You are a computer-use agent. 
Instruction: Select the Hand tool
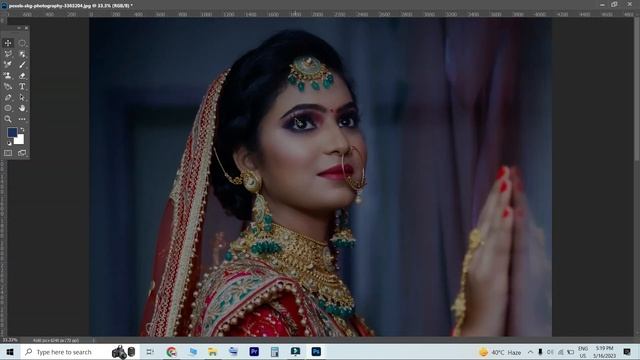tap(22, 108)
